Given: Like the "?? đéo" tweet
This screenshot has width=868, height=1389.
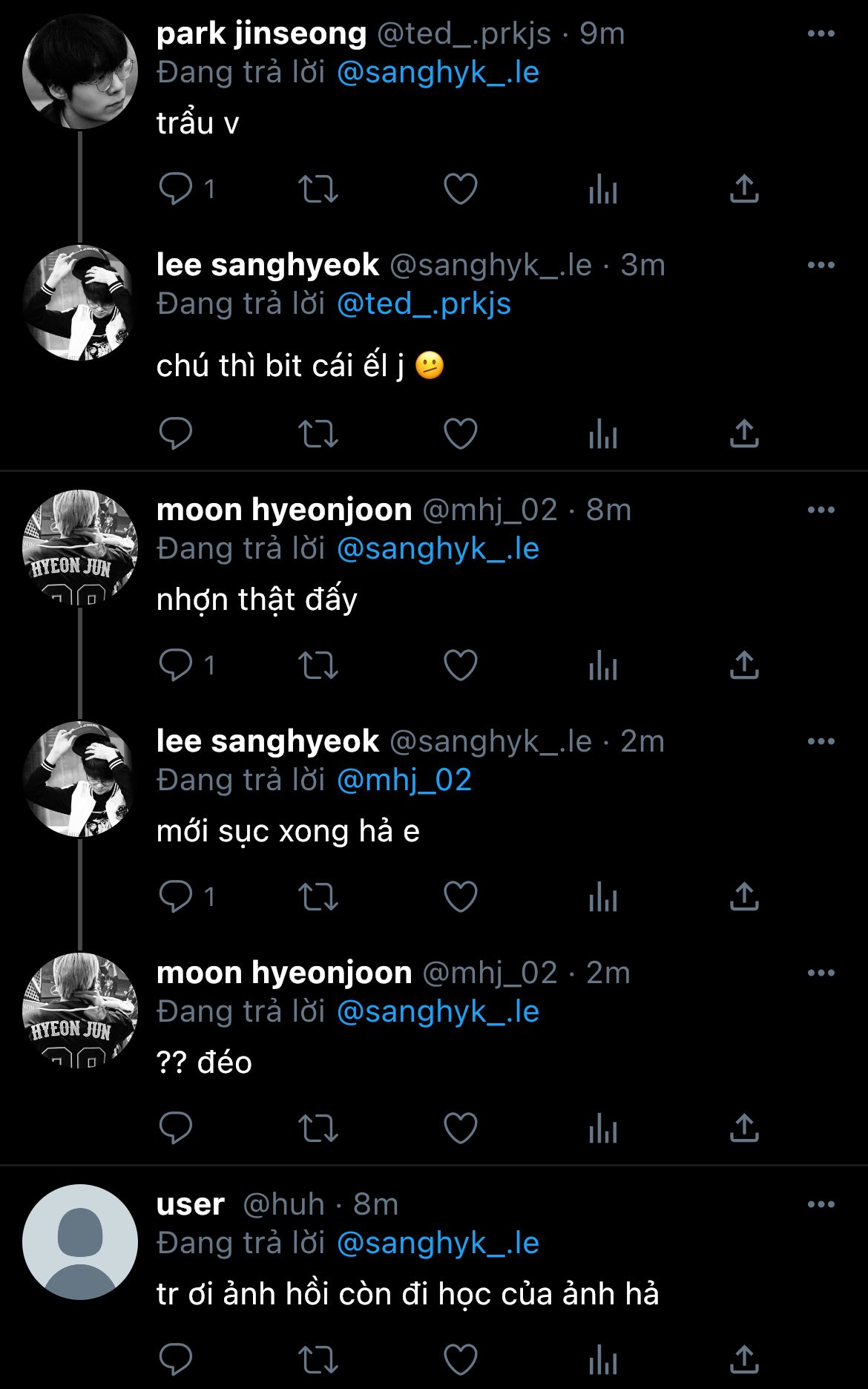Looking at the screenshot, I should tap(460, 1129).
